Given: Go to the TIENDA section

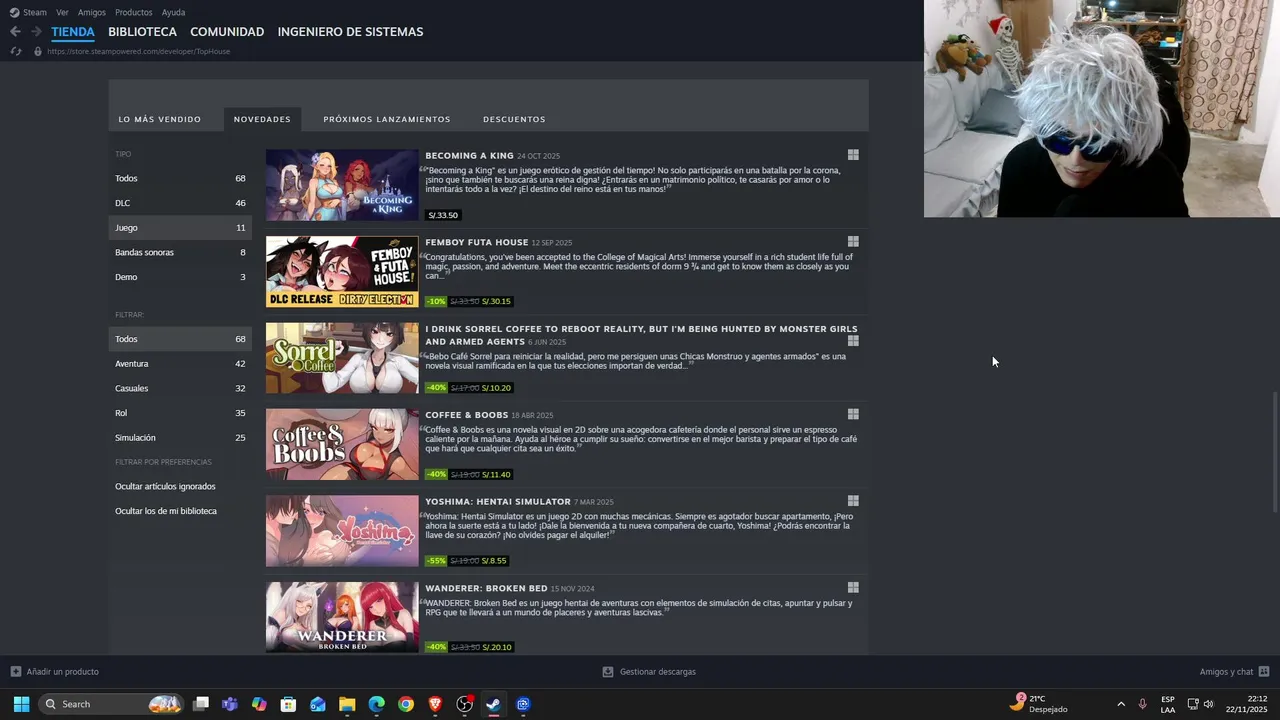Looking at the screenshot, I should pyautogui.click(x=73, y=32).
